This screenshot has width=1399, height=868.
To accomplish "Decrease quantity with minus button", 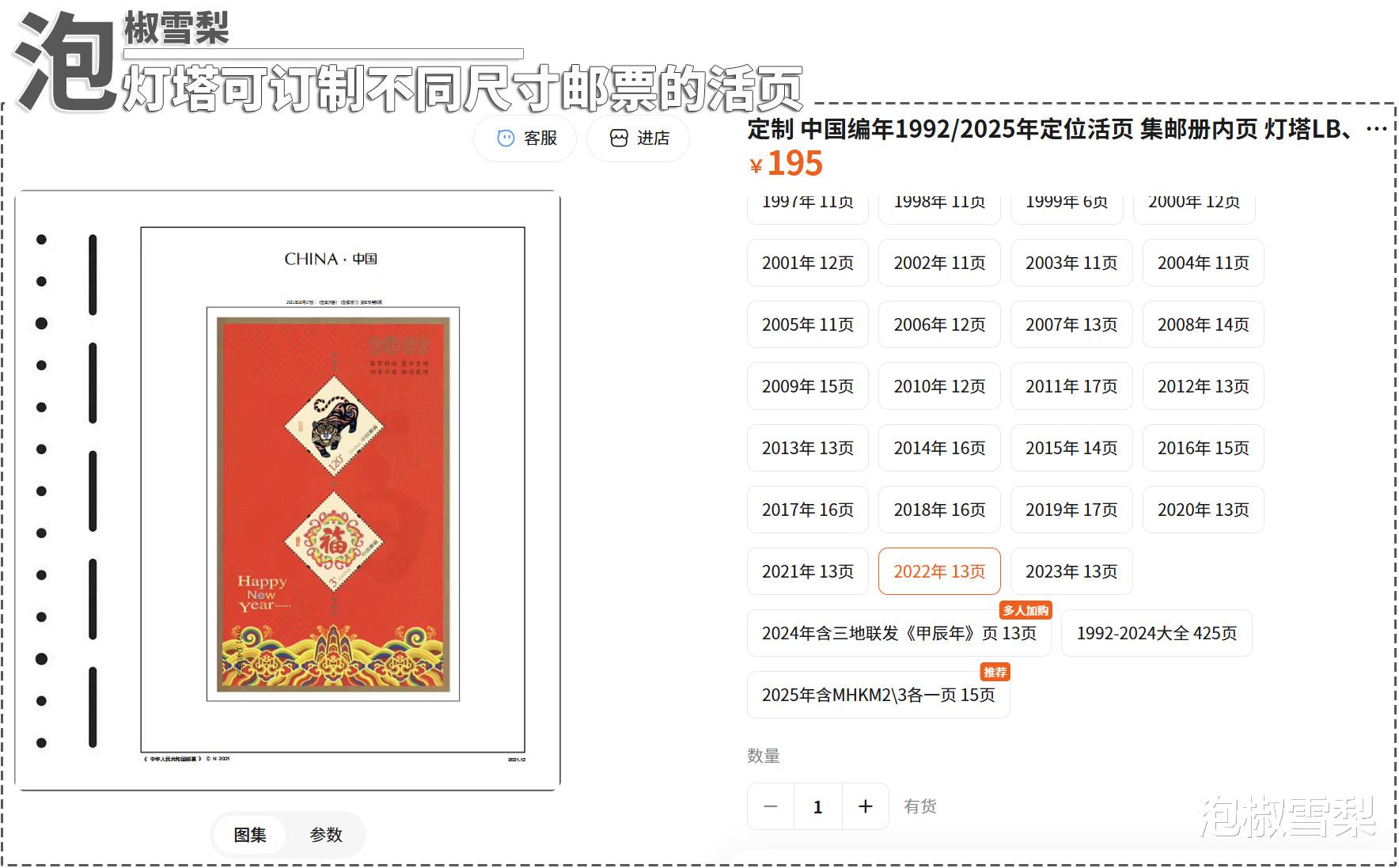I will coord(771,806).
